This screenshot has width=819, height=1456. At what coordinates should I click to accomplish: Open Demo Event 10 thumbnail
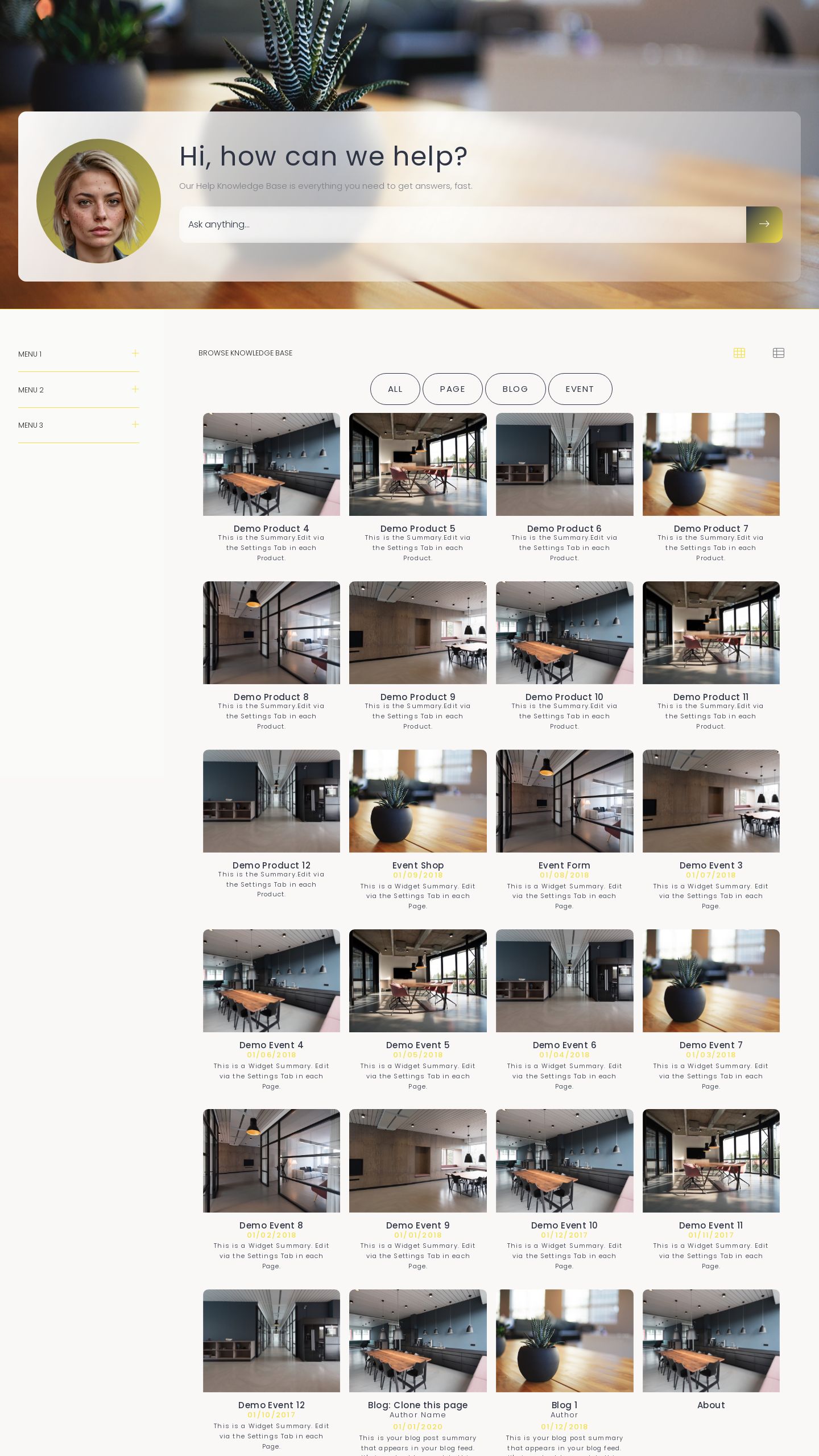pyautogui.click(x=564, y=1160)
